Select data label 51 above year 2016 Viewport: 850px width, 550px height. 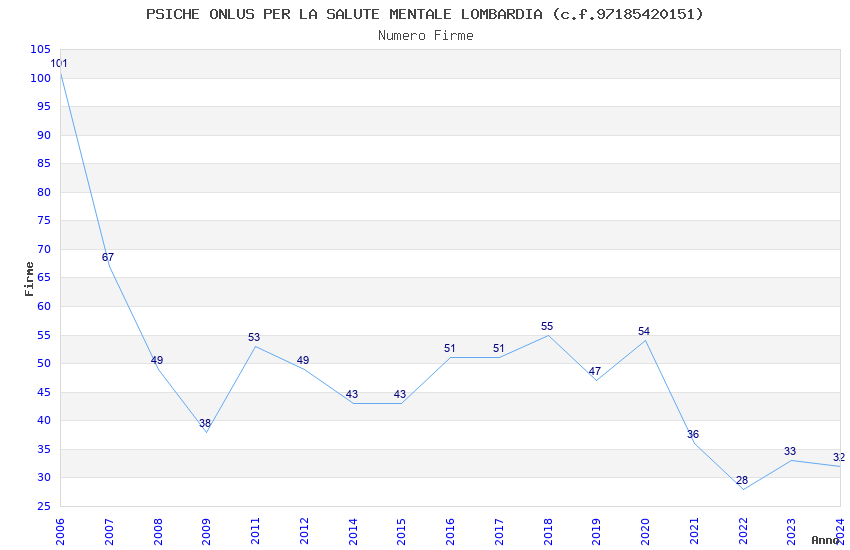[449, 348]
